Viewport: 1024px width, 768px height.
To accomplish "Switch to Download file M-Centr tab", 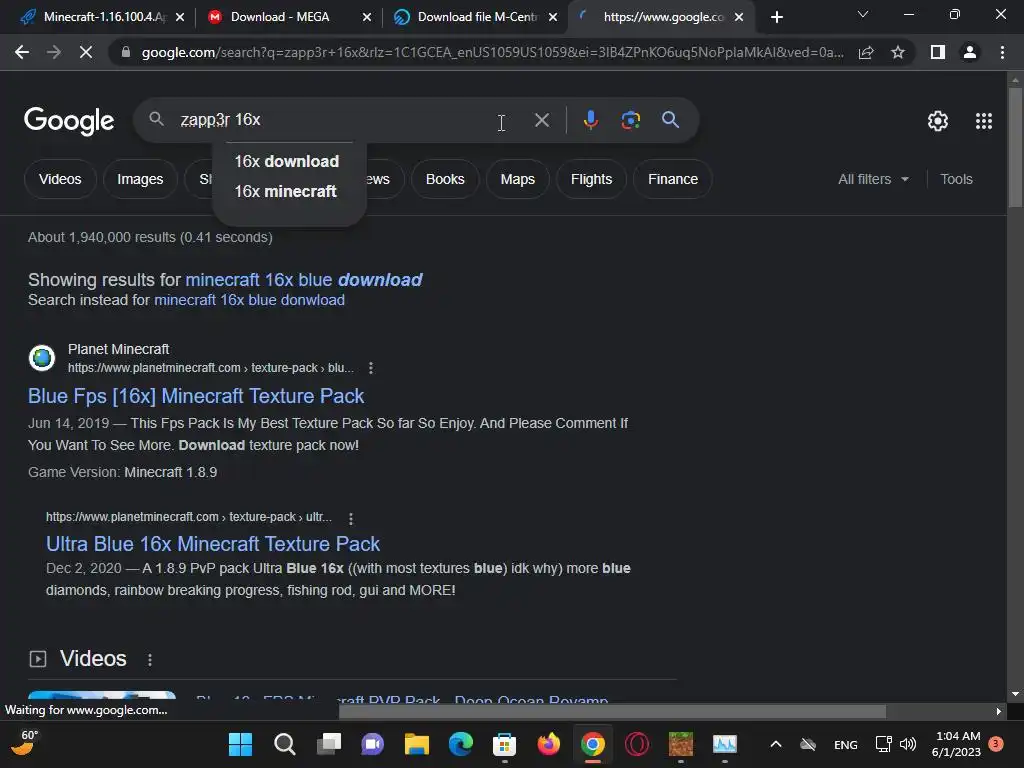I will 477,17.
